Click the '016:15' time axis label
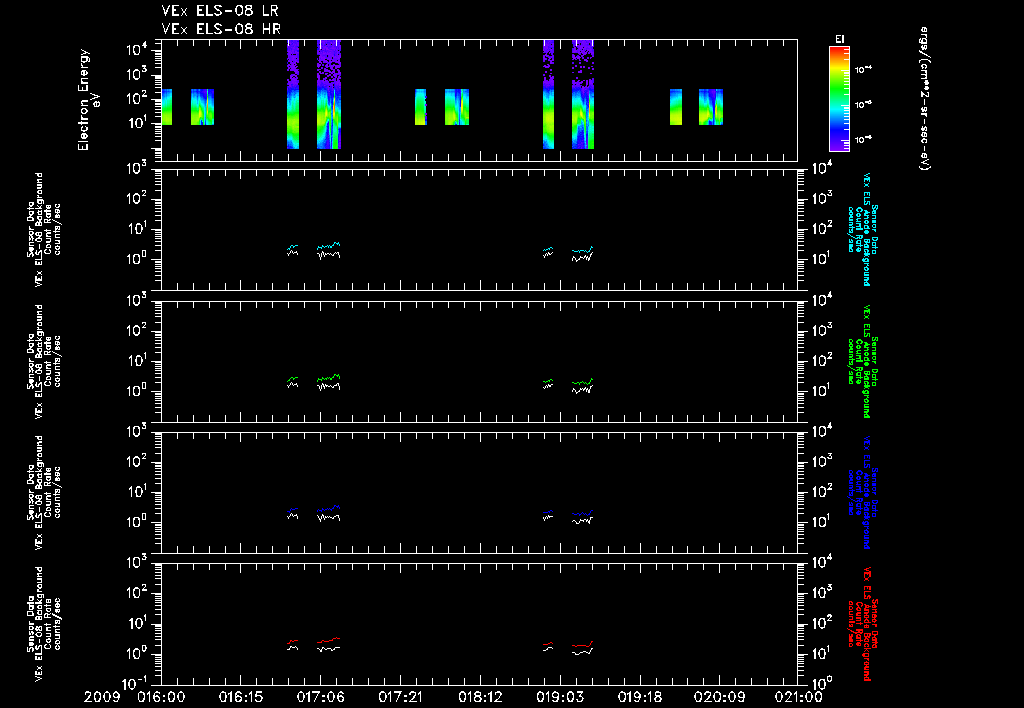 coord(240,697)
